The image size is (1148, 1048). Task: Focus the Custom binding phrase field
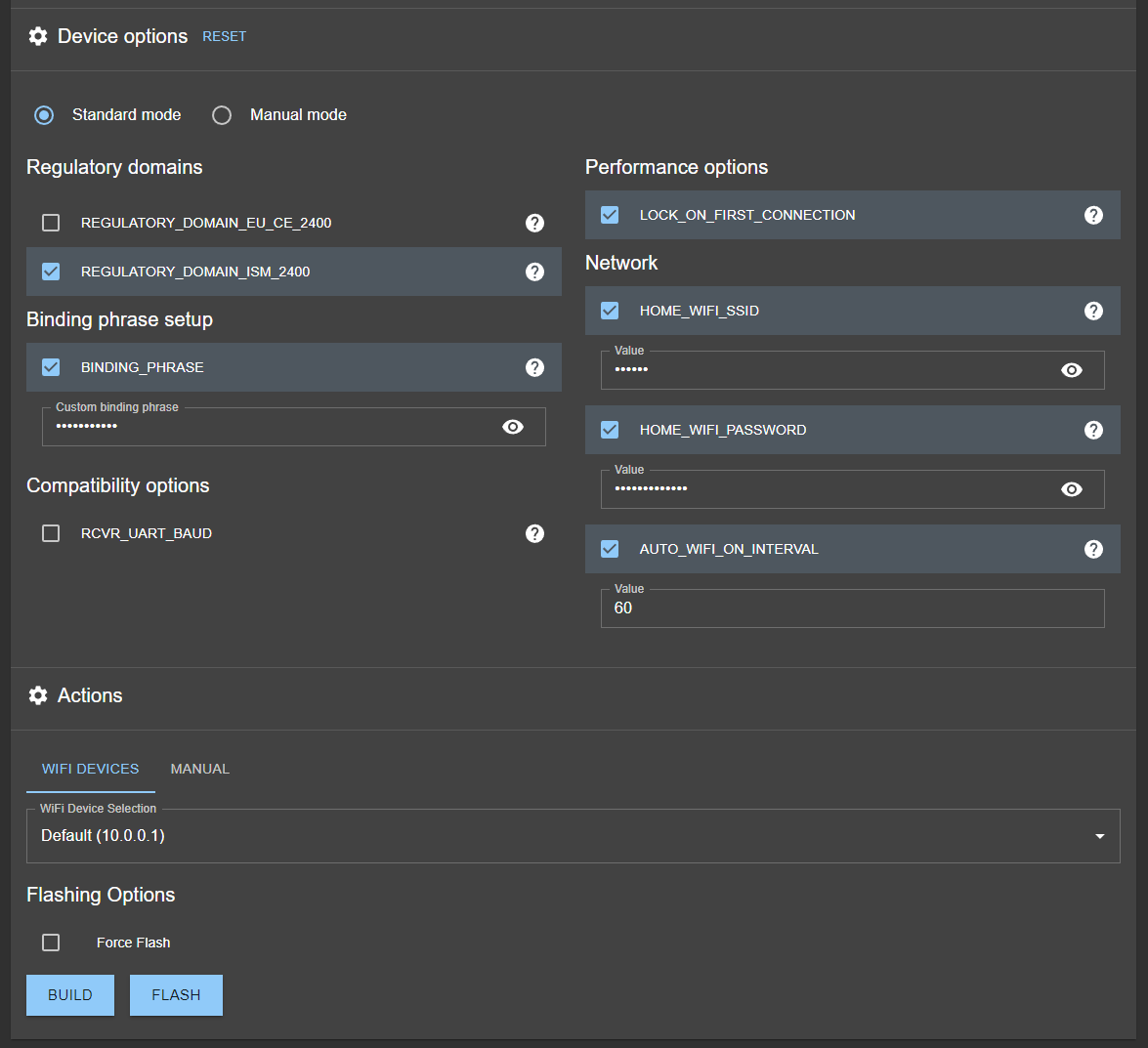pos(293,427)
